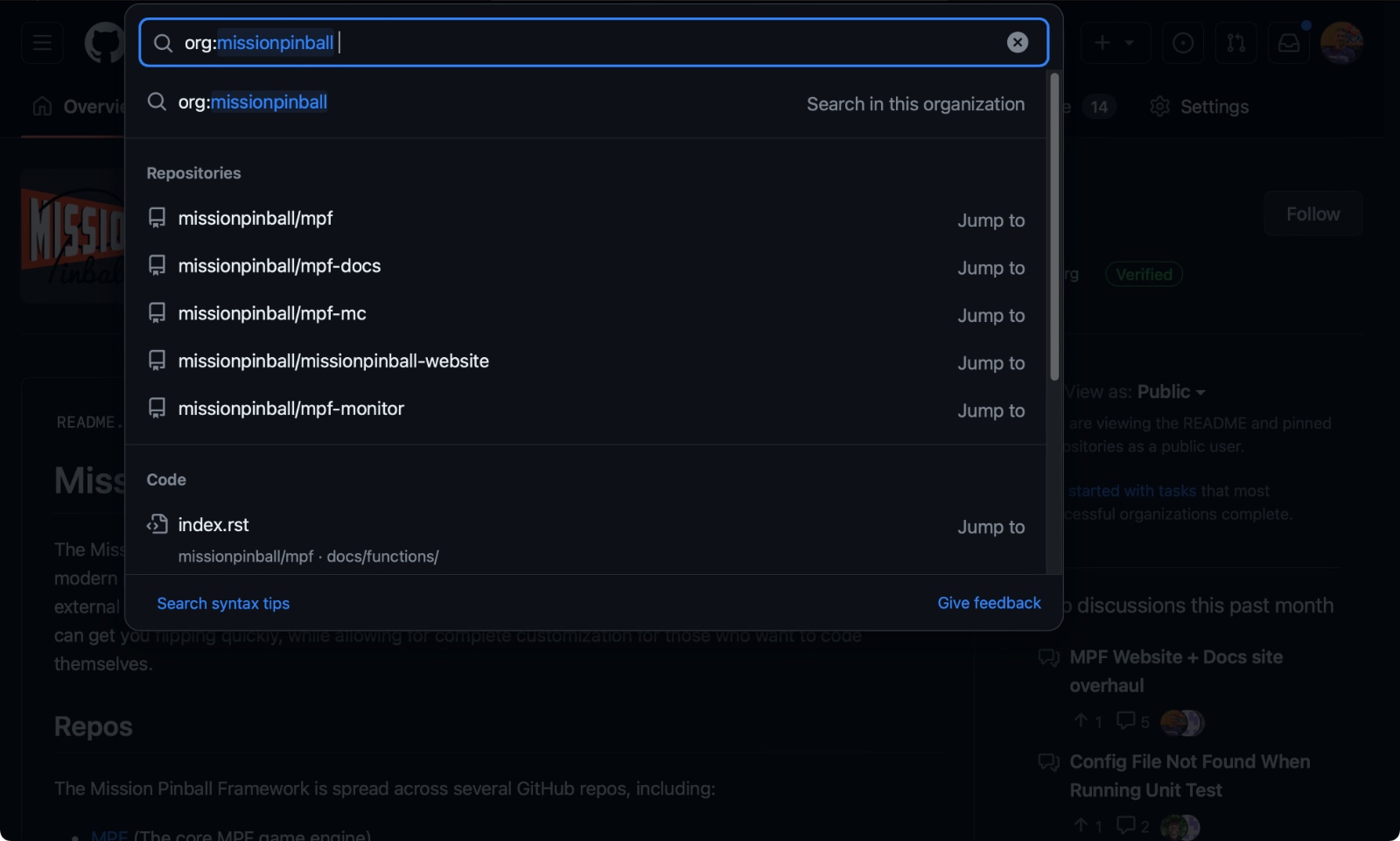This screenshot has height=841, width=1400.
Task: Open Search syntax tips link
Action: [223, 603]
